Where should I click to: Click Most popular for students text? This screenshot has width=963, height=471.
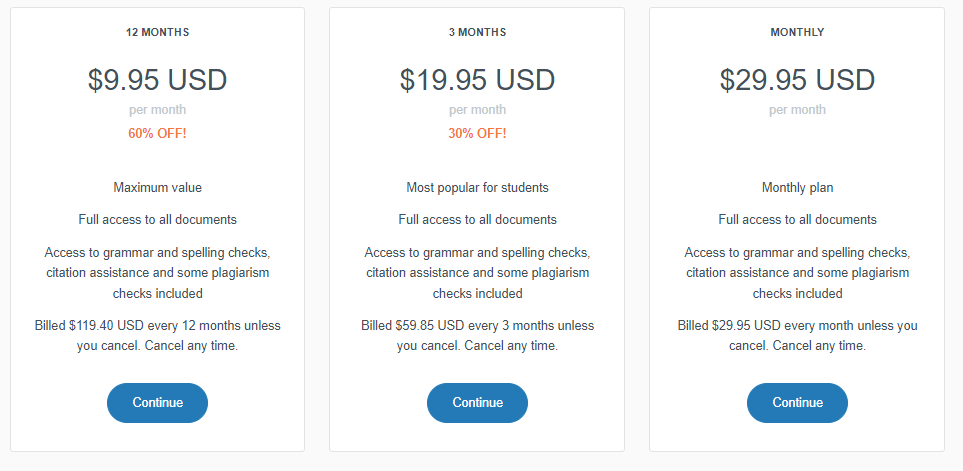(477, 187)
